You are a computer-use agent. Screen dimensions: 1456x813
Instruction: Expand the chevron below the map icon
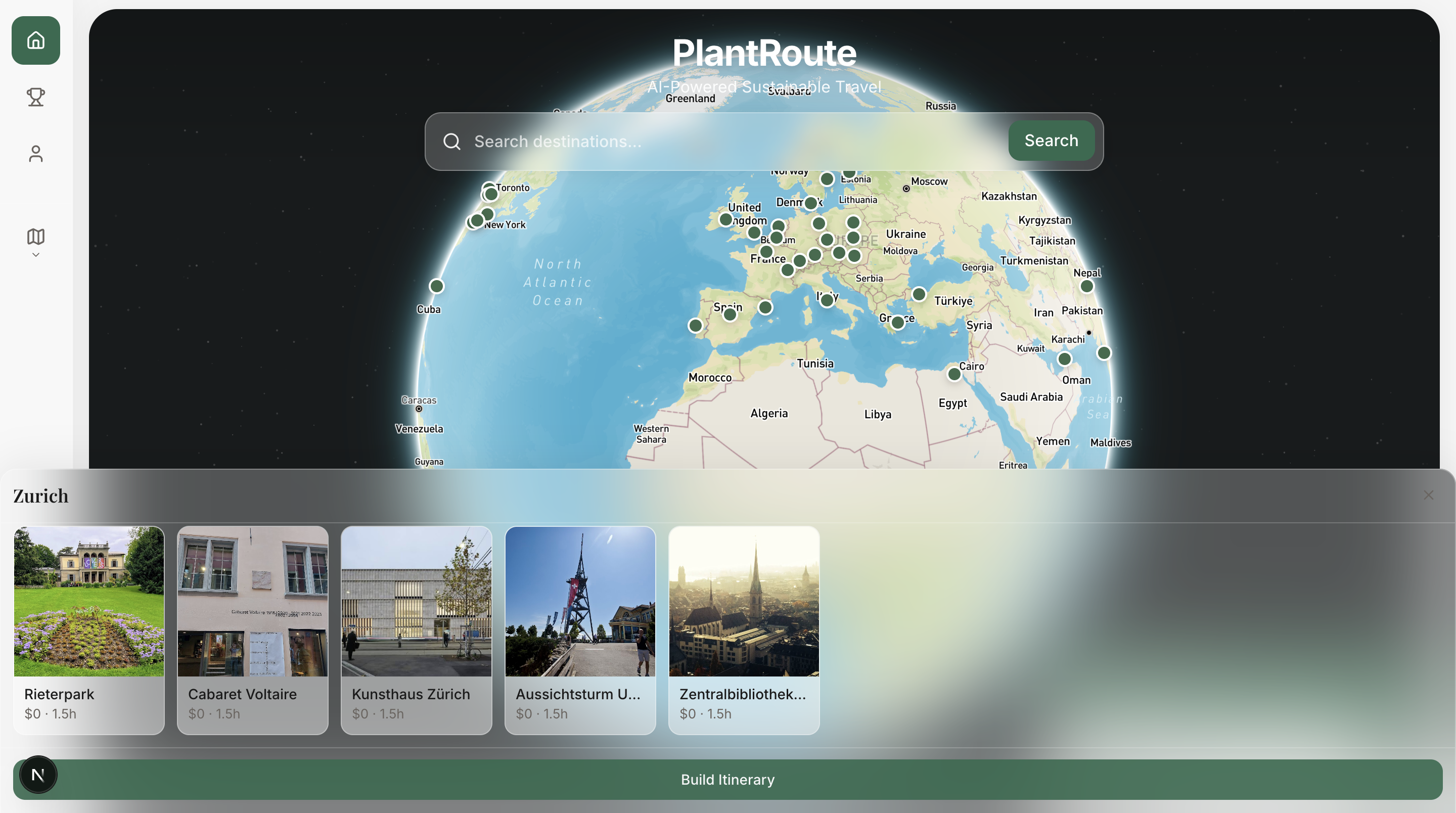[35, 255]
